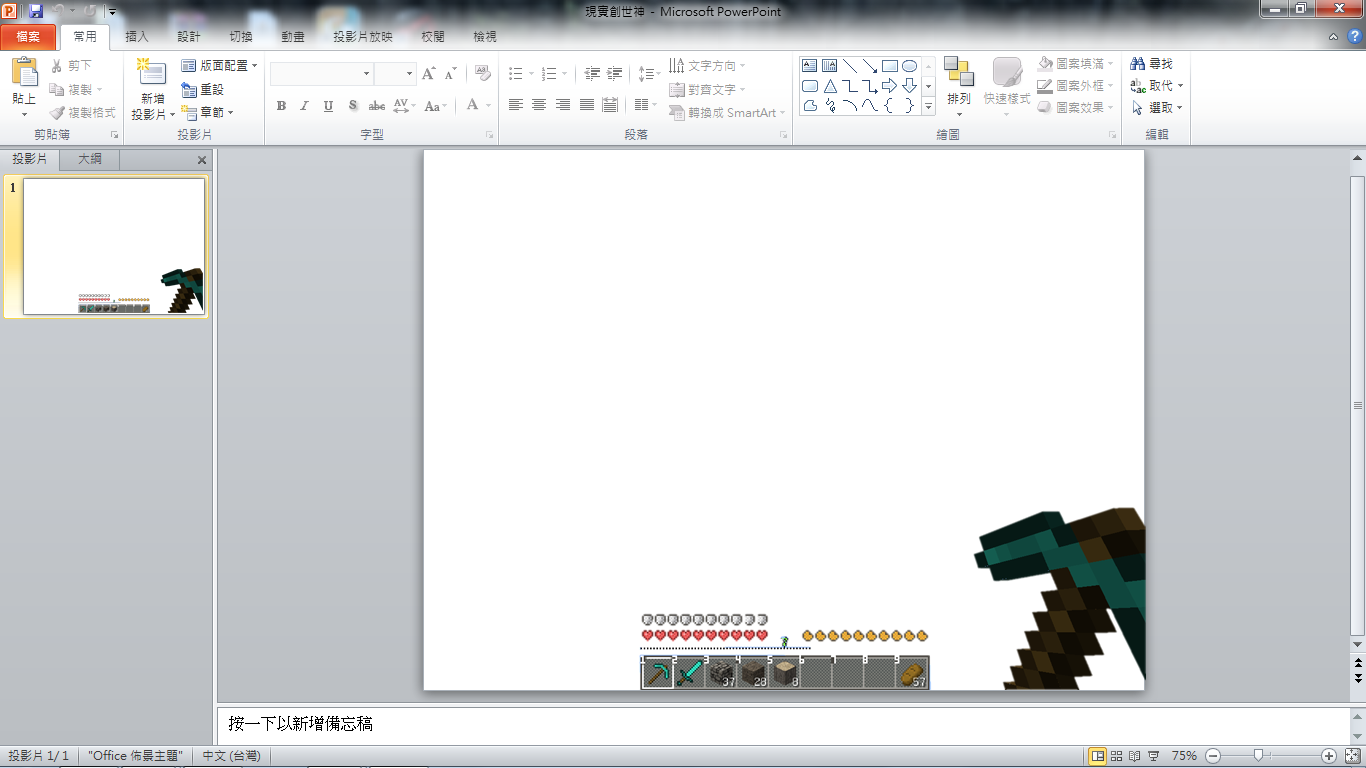Expand the 章節 section dropdown
This screenshot has width=1366, height=768.
click(231, 113)
